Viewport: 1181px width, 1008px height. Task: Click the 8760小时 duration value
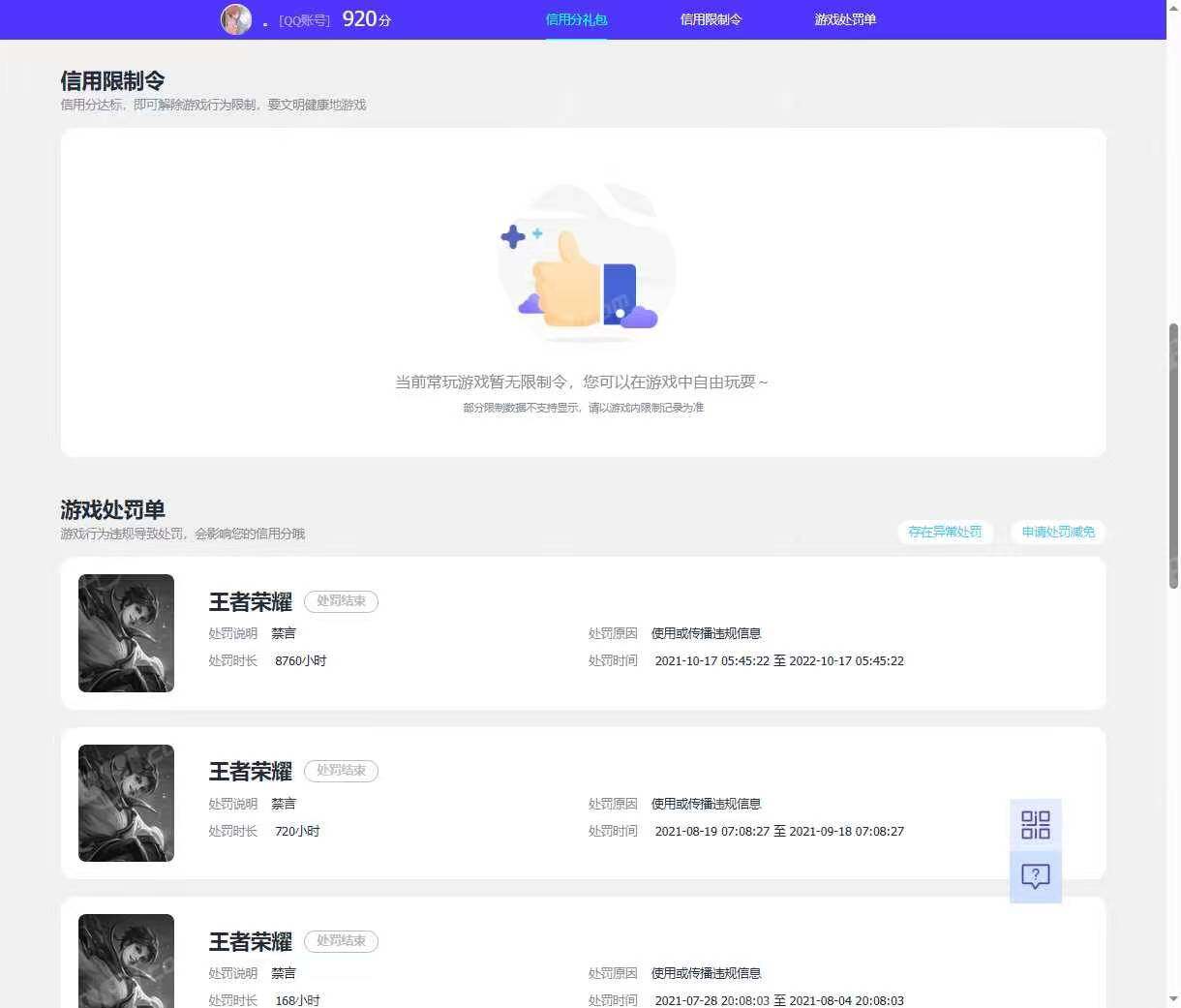coord(301,661)
